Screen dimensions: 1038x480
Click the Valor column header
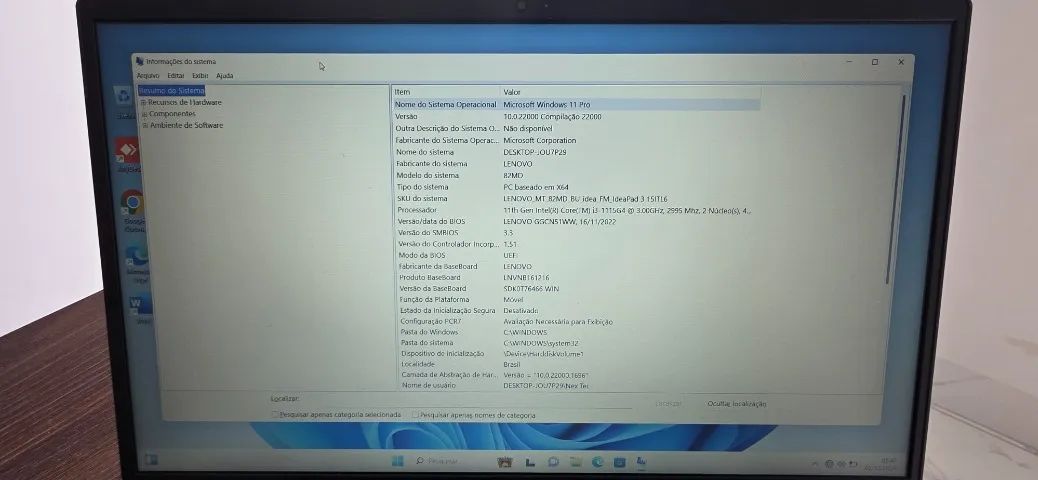click(x=630, y=92)
